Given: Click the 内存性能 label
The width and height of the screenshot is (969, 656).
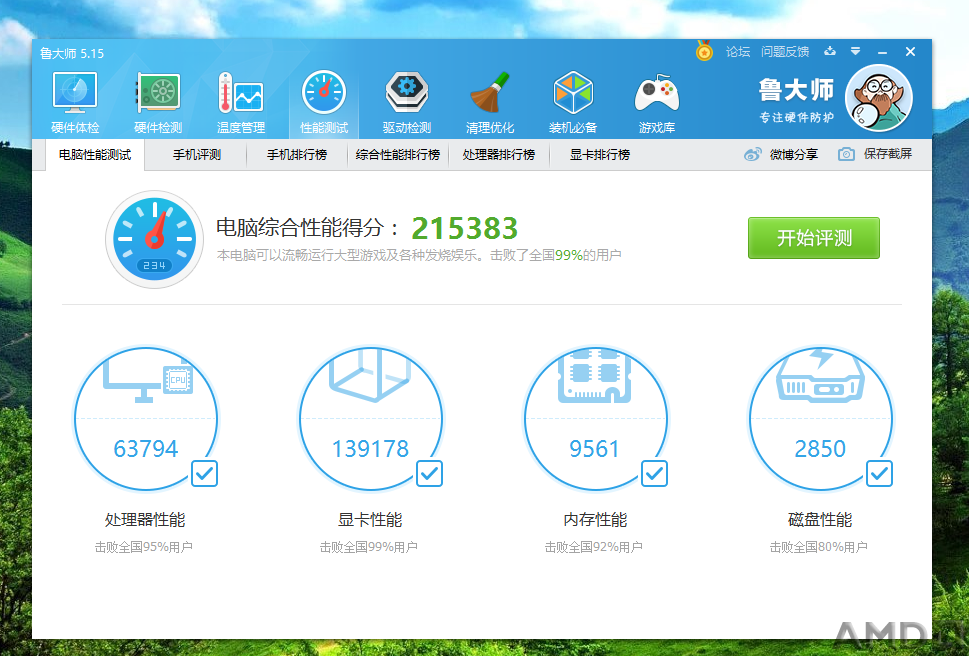Looking at the screenshot, I should click(595, 520).
